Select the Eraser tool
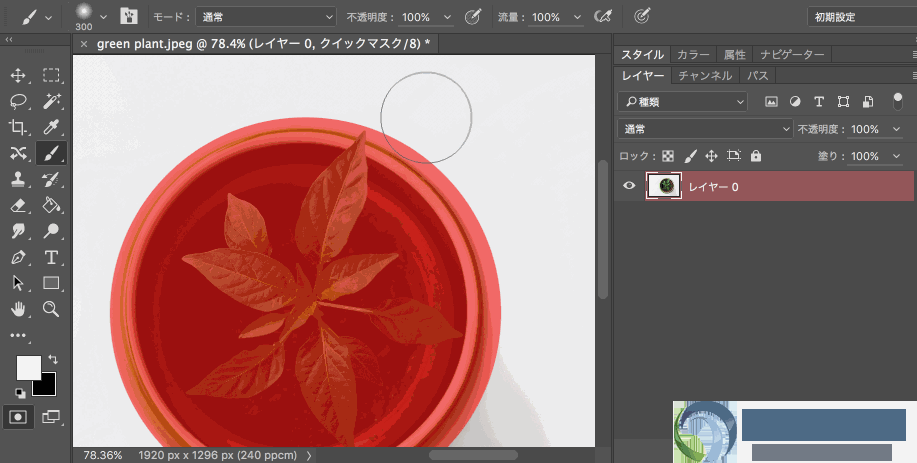Viewport: 917px width, 463px height. tap(18, 205)
